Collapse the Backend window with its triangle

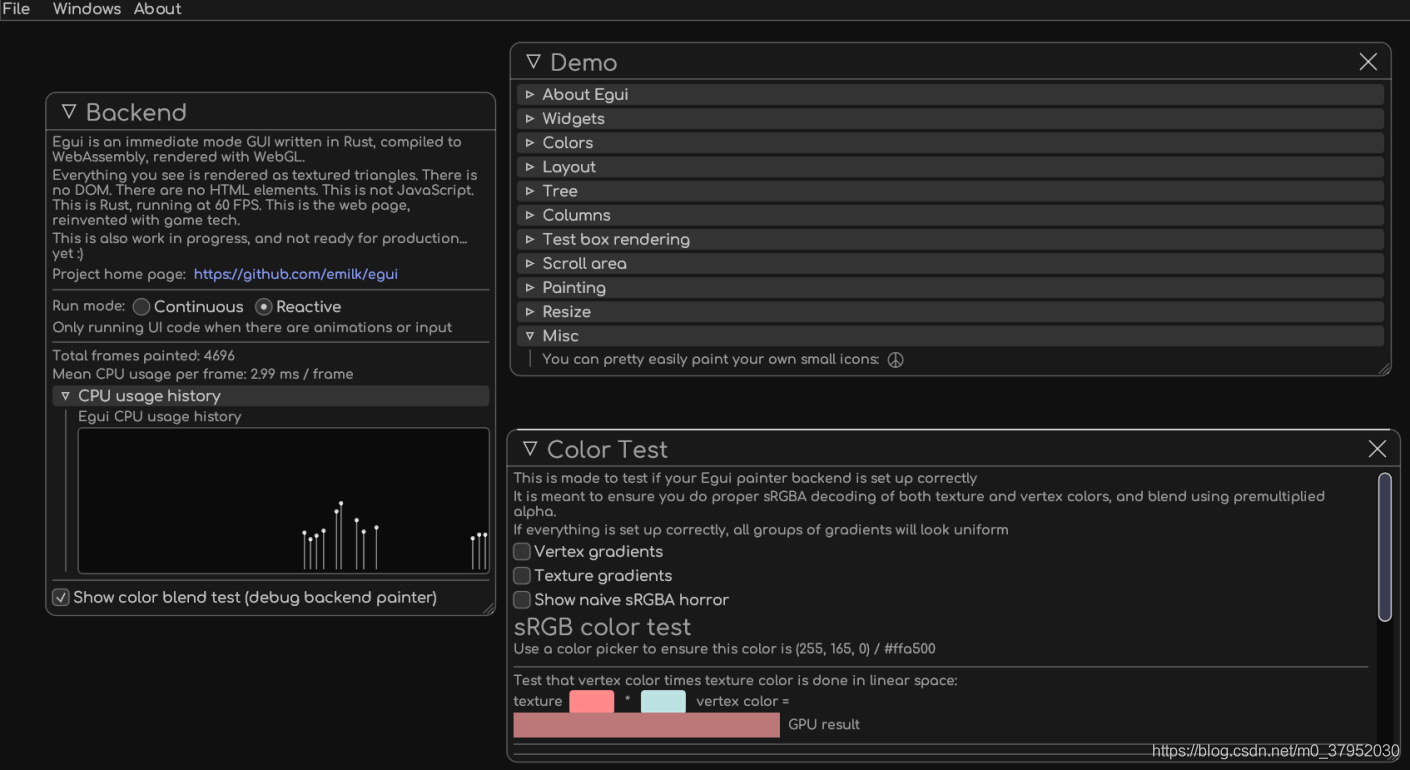tap(69, 112)
